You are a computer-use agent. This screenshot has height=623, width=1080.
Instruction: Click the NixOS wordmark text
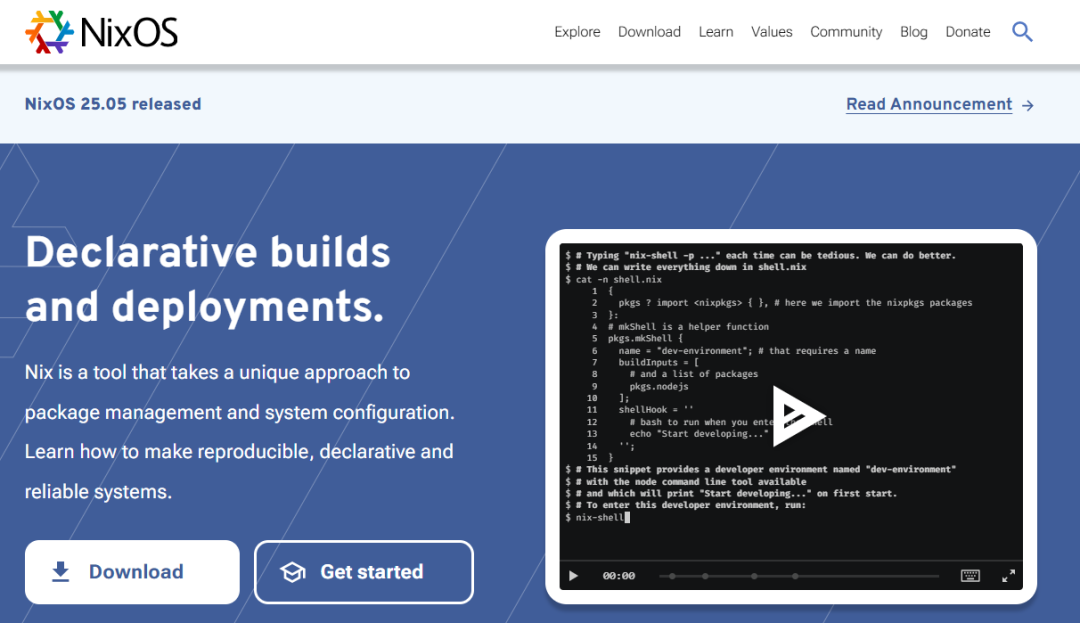pos(129,32)
